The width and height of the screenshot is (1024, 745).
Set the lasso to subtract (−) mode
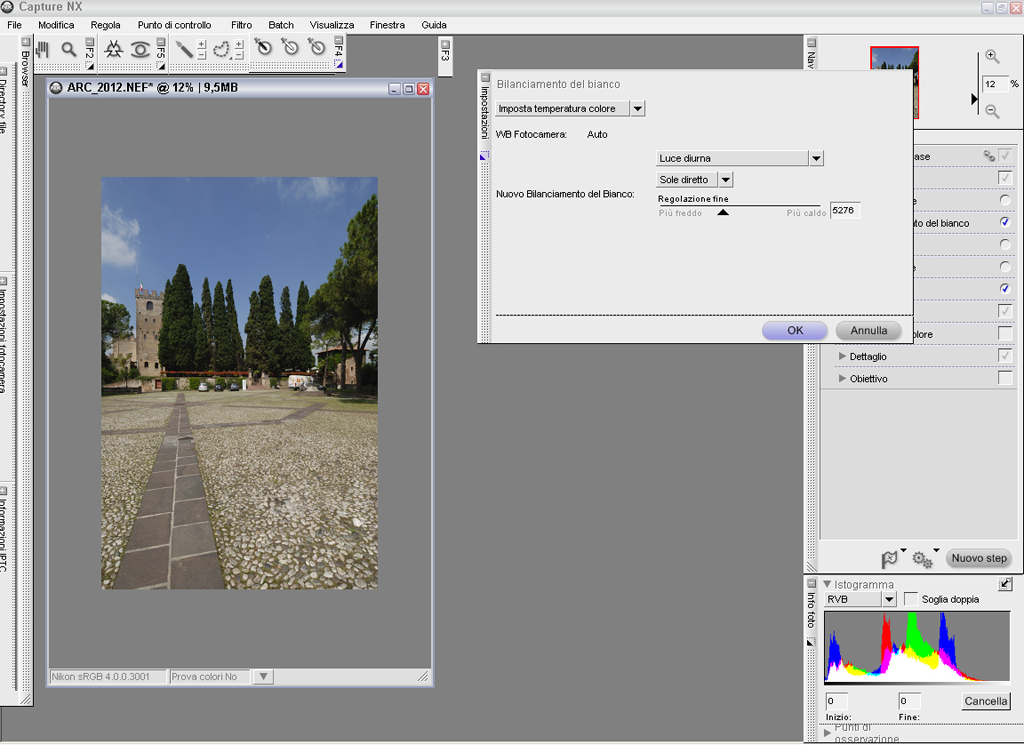(x=239, y=55)
